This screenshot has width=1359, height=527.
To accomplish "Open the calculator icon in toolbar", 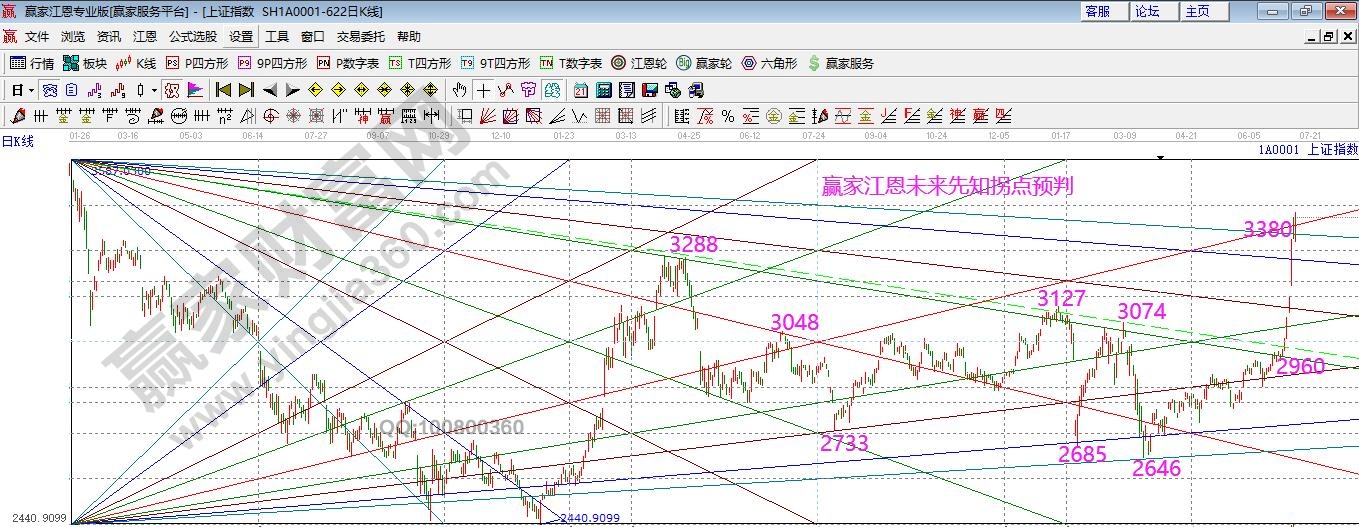I will (x=603, y=90).
